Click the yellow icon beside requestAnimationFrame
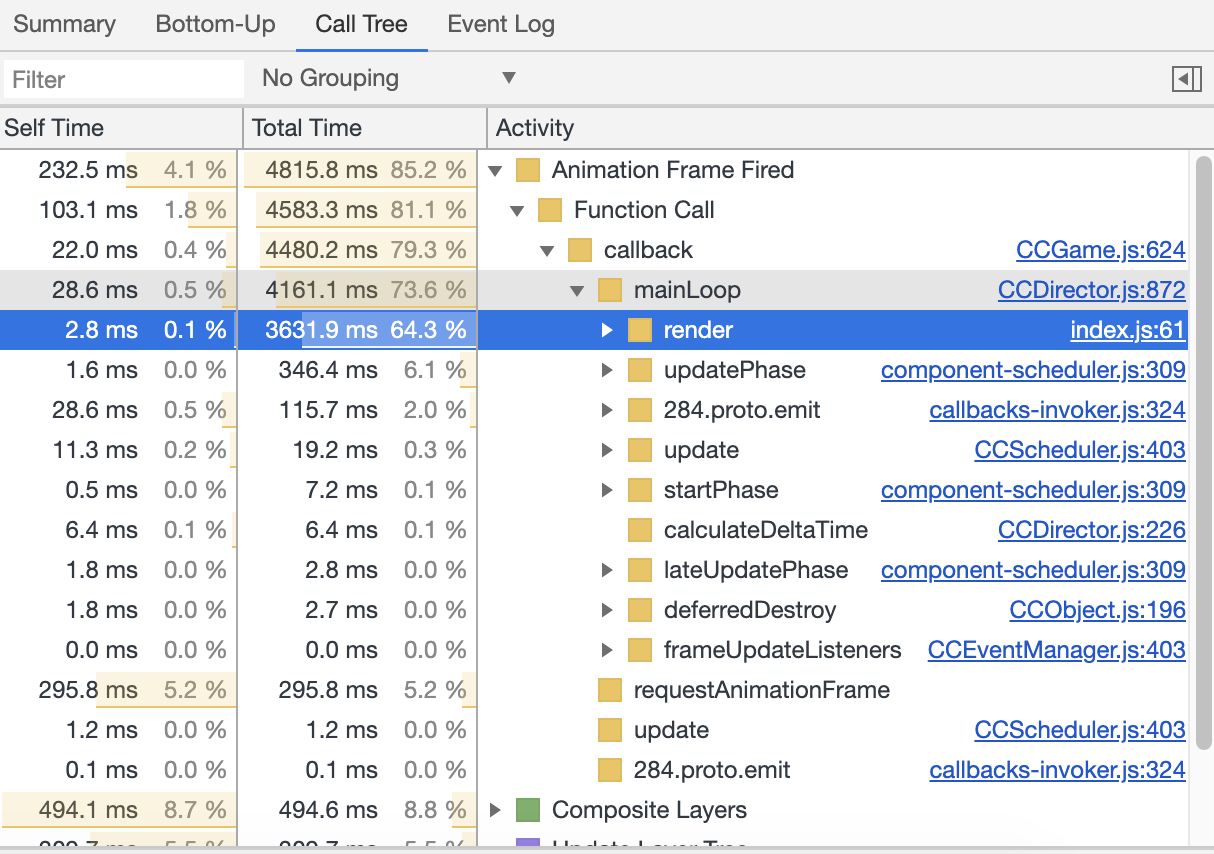The width and height of the screenshot is (1214, 854). coord(610,690)
